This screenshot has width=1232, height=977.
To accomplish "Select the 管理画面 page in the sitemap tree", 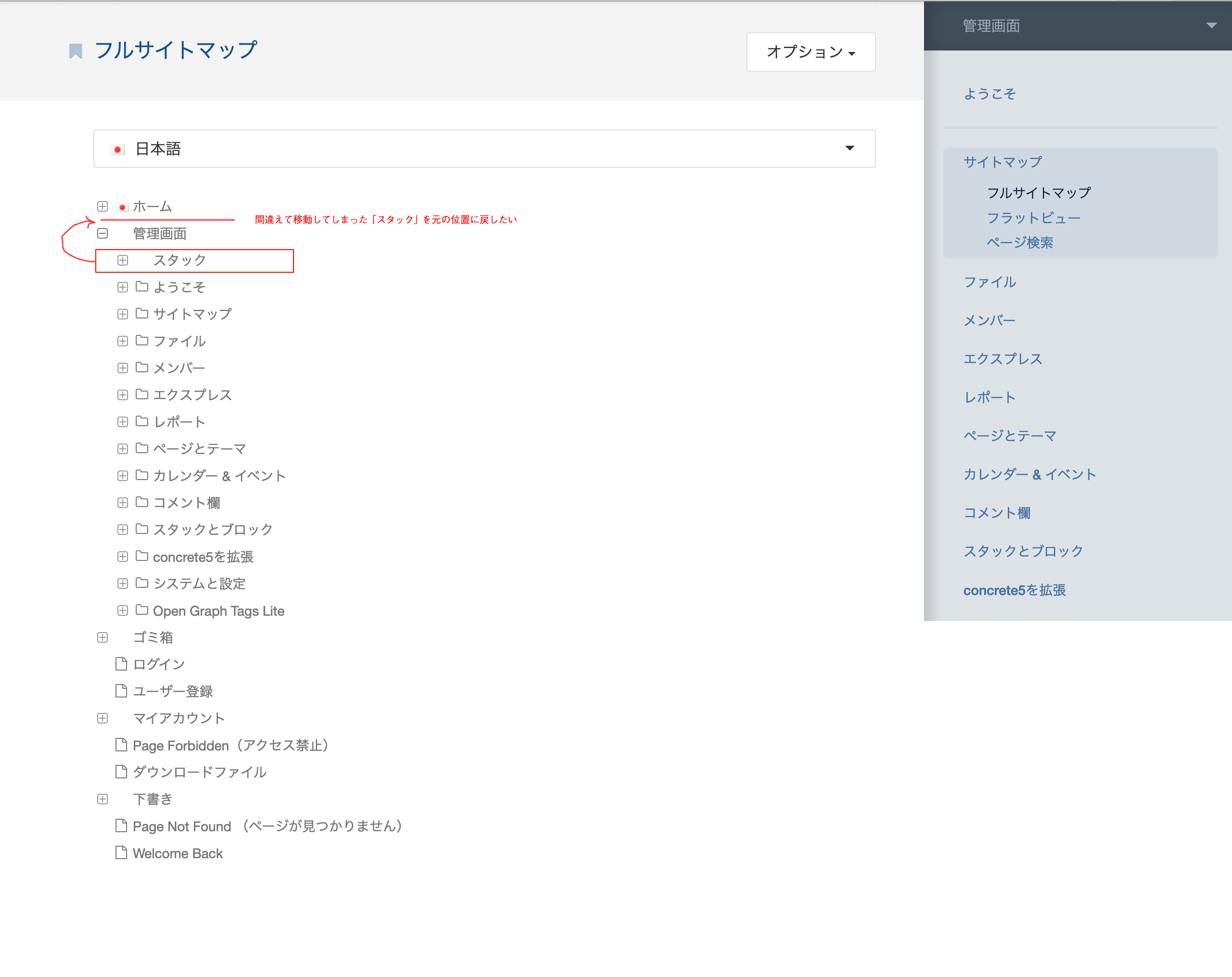I will coord(160,234).
